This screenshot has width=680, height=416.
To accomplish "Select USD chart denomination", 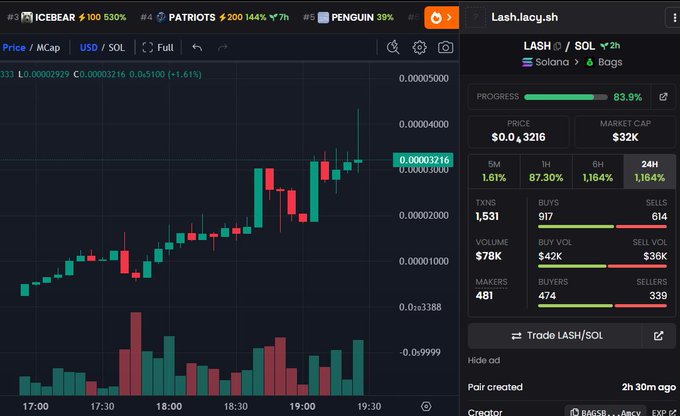I will 88,48.
